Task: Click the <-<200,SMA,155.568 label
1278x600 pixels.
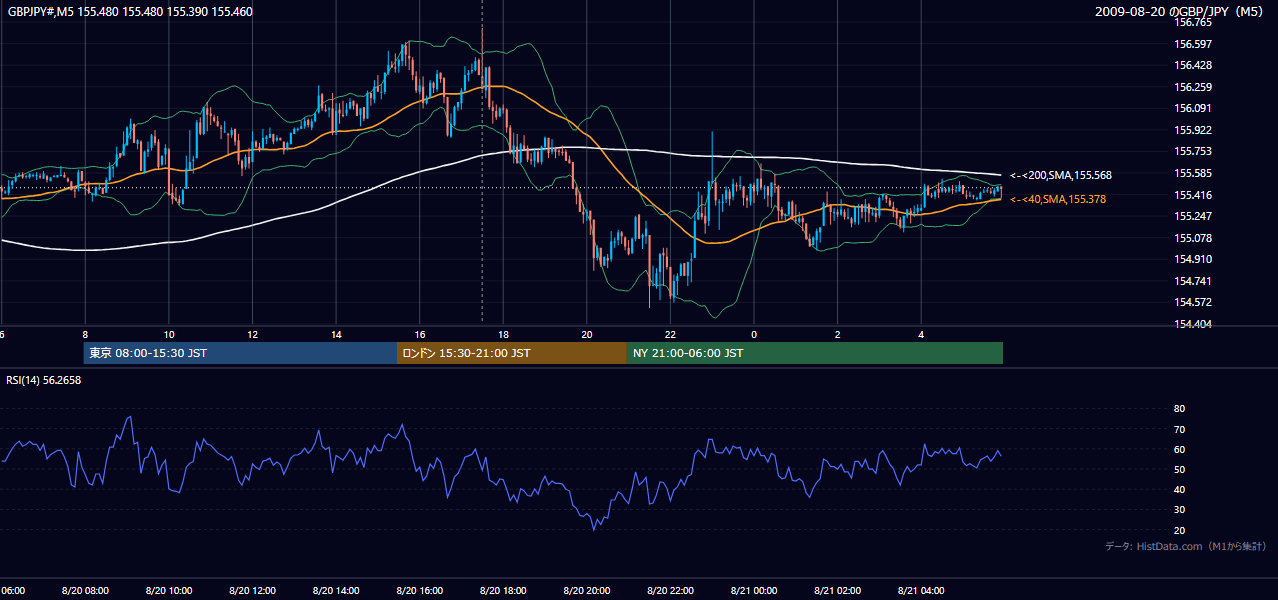Action: coord(1061,175)
